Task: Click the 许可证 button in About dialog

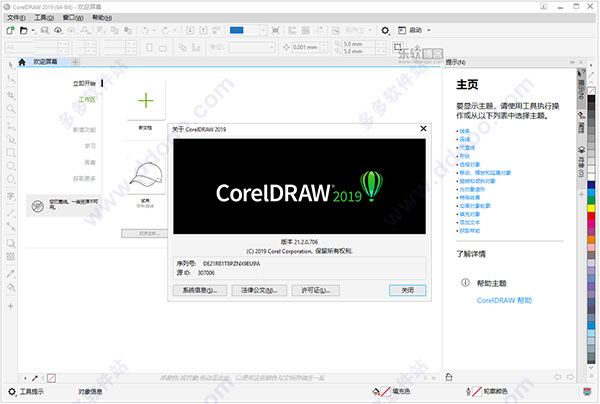Action: (x=315, y=290)
